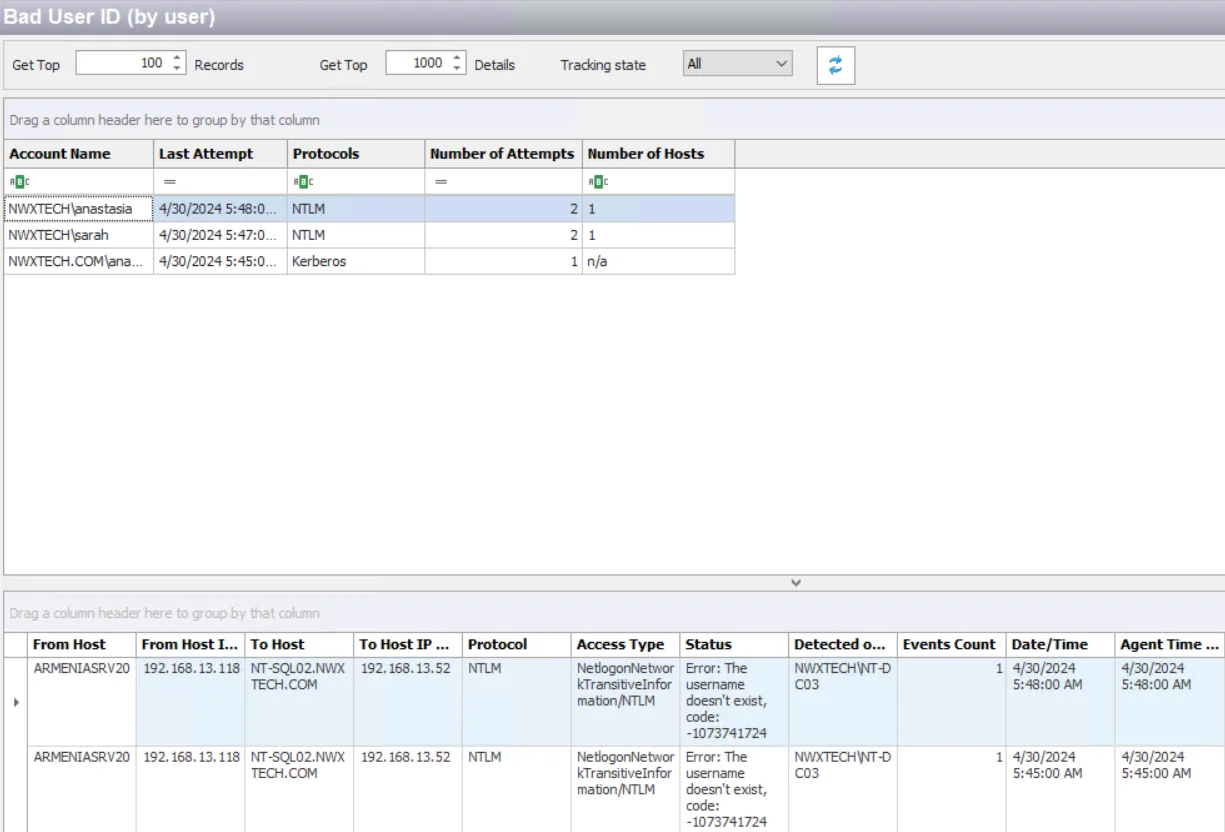
Task: Select the NWXTECH\anastasia row
Action: tap(370, 209)
